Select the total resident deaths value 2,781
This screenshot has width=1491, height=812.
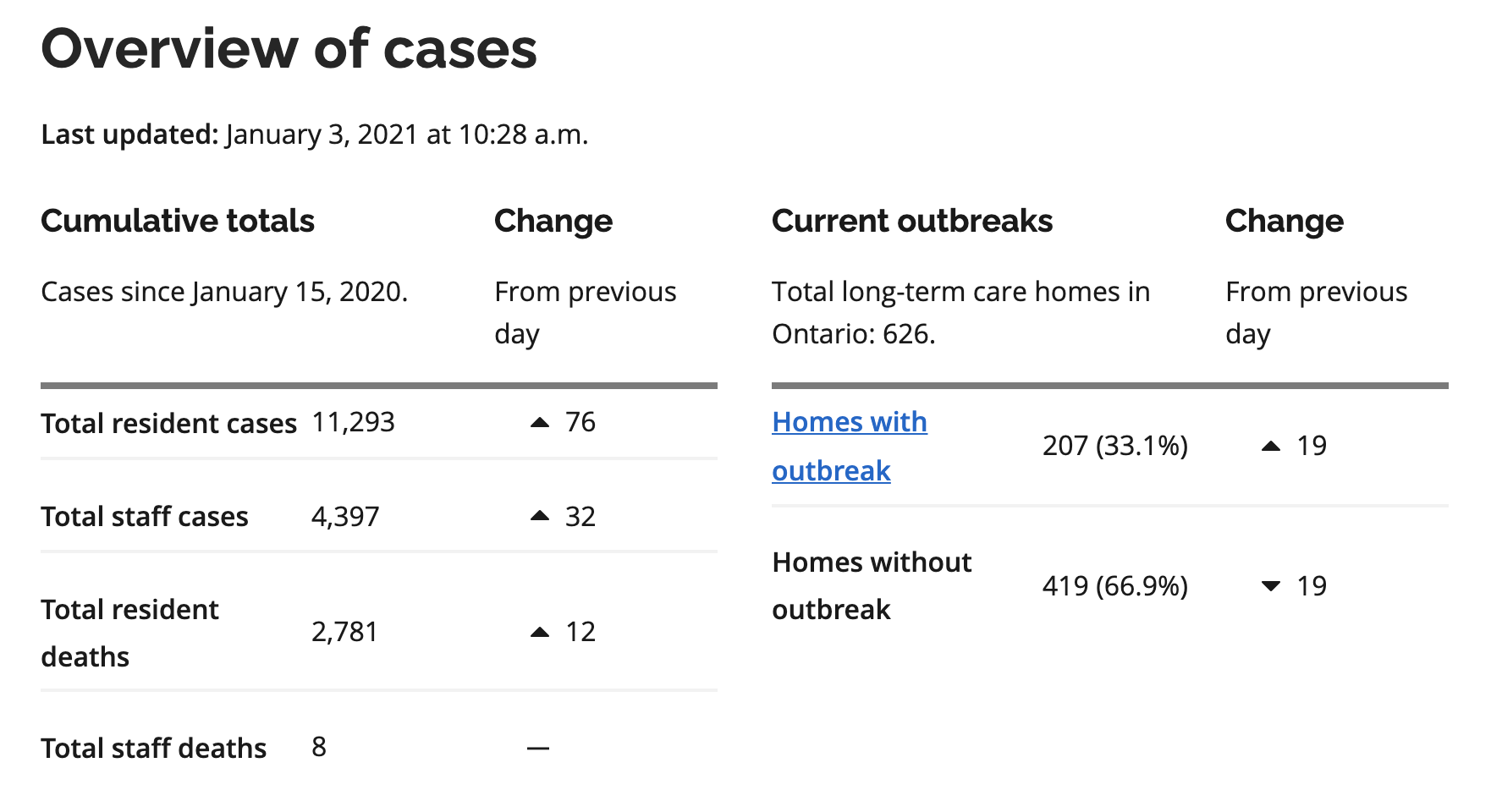[x=344, y=632]
